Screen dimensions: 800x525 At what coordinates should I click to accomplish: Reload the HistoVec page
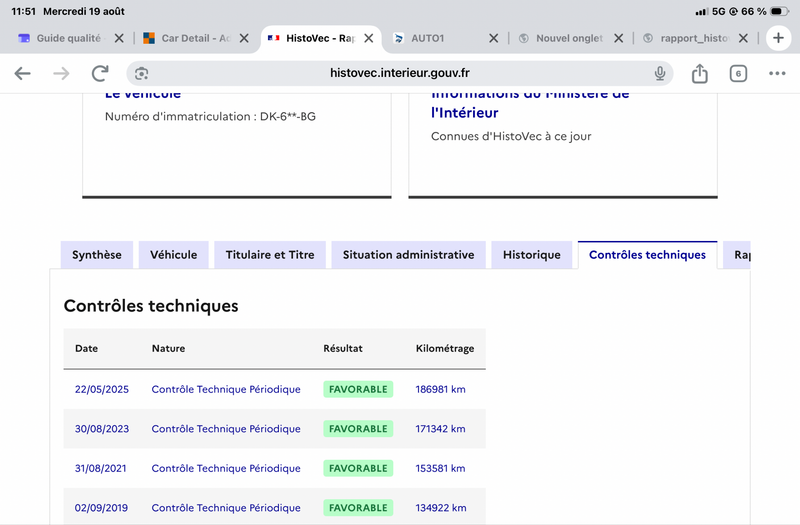tap(100, 73)
